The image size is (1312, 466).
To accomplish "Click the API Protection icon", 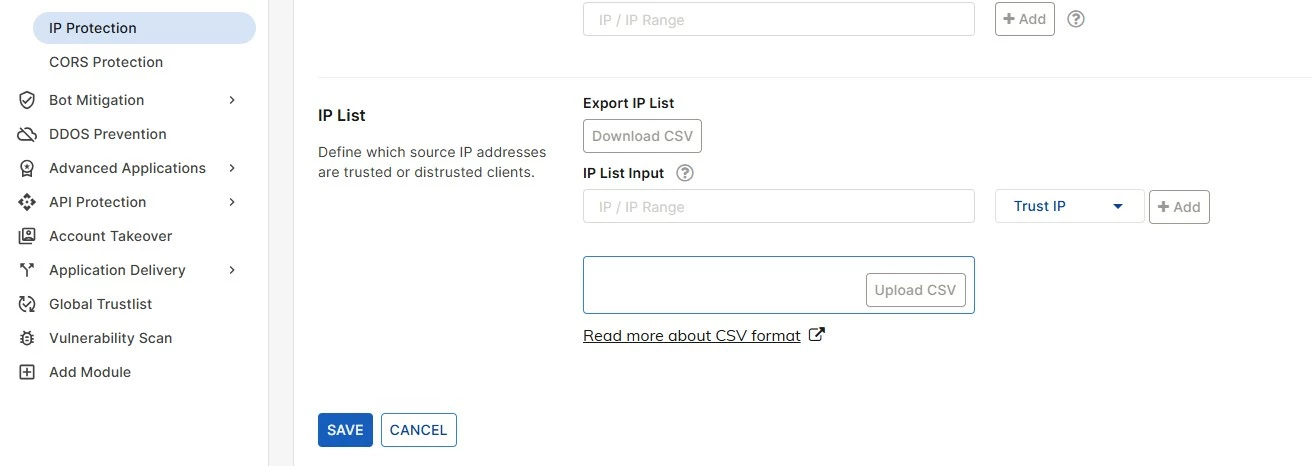I will (28, 202).
